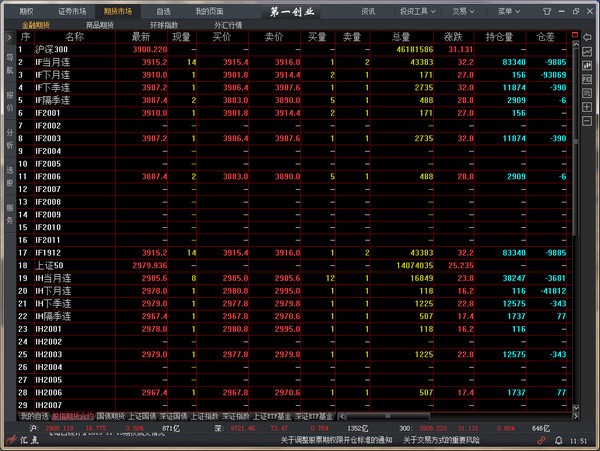Select bottom tab 上证指数
600x451 pixels.
click(204, 416)
